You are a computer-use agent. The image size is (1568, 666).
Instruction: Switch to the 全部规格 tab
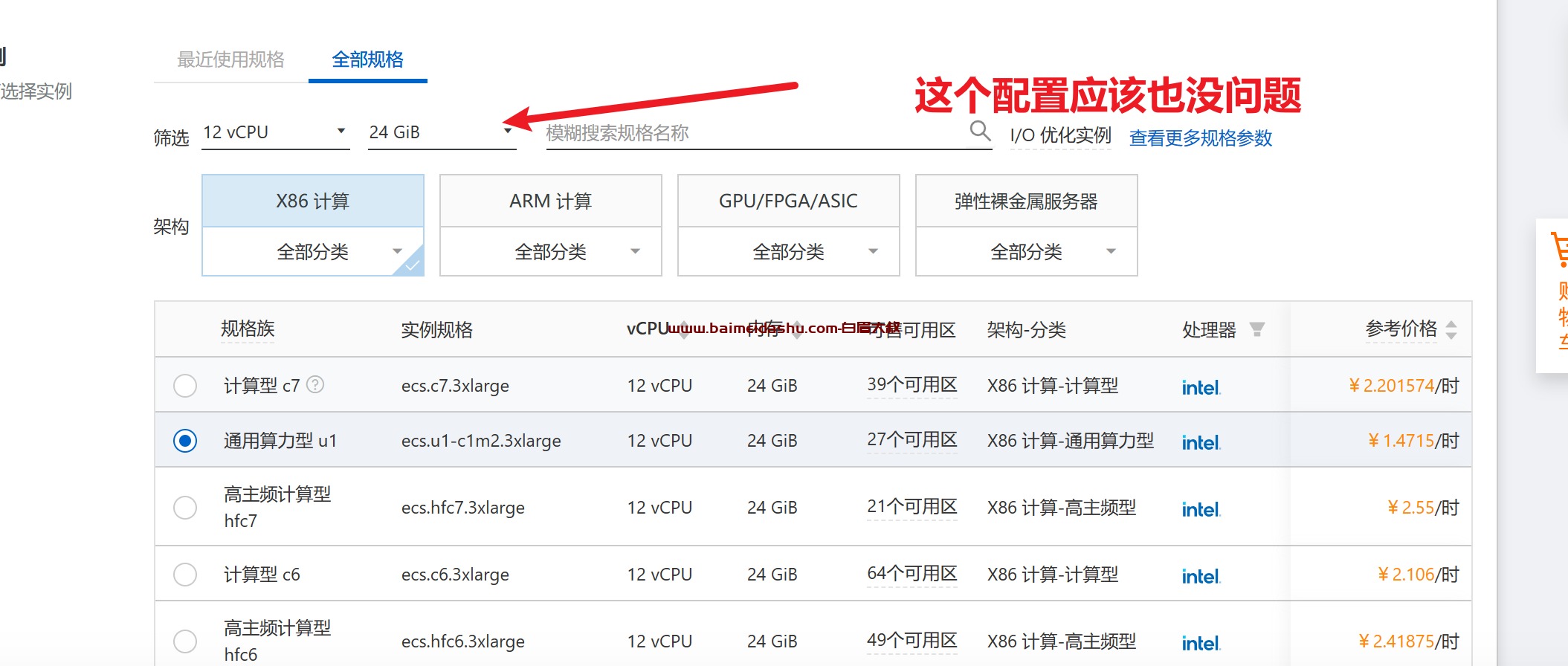coord(368,59)
